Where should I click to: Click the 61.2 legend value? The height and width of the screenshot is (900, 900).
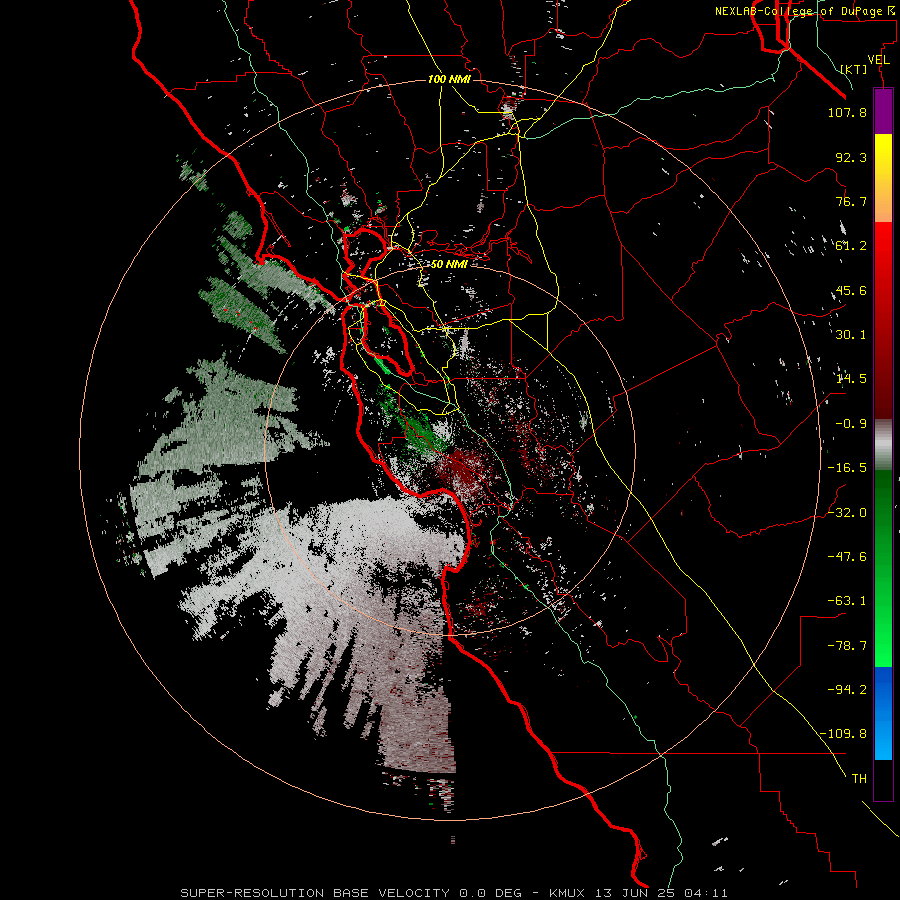851,246
